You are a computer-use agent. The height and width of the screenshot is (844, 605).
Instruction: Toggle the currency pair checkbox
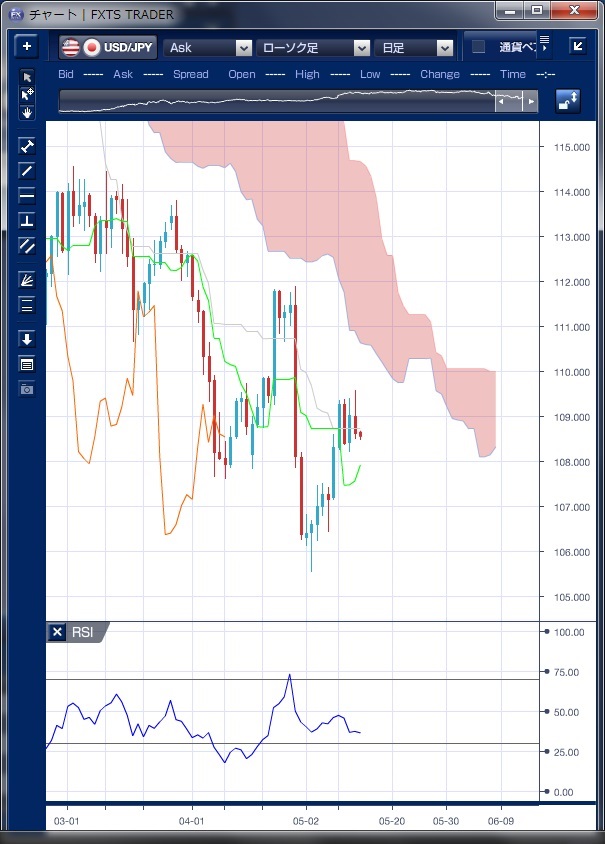(x=479, y=47)
